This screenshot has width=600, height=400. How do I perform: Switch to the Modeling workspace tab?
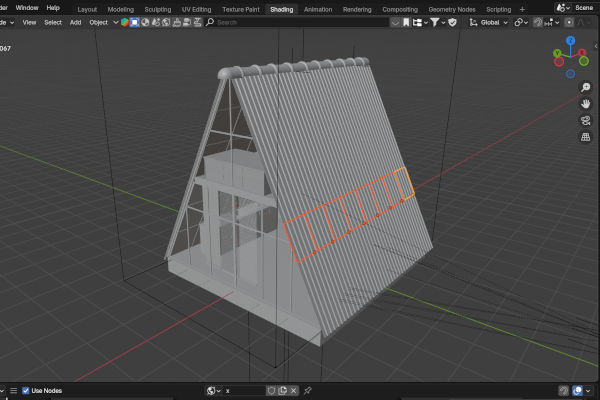click(x=120, y=8)
